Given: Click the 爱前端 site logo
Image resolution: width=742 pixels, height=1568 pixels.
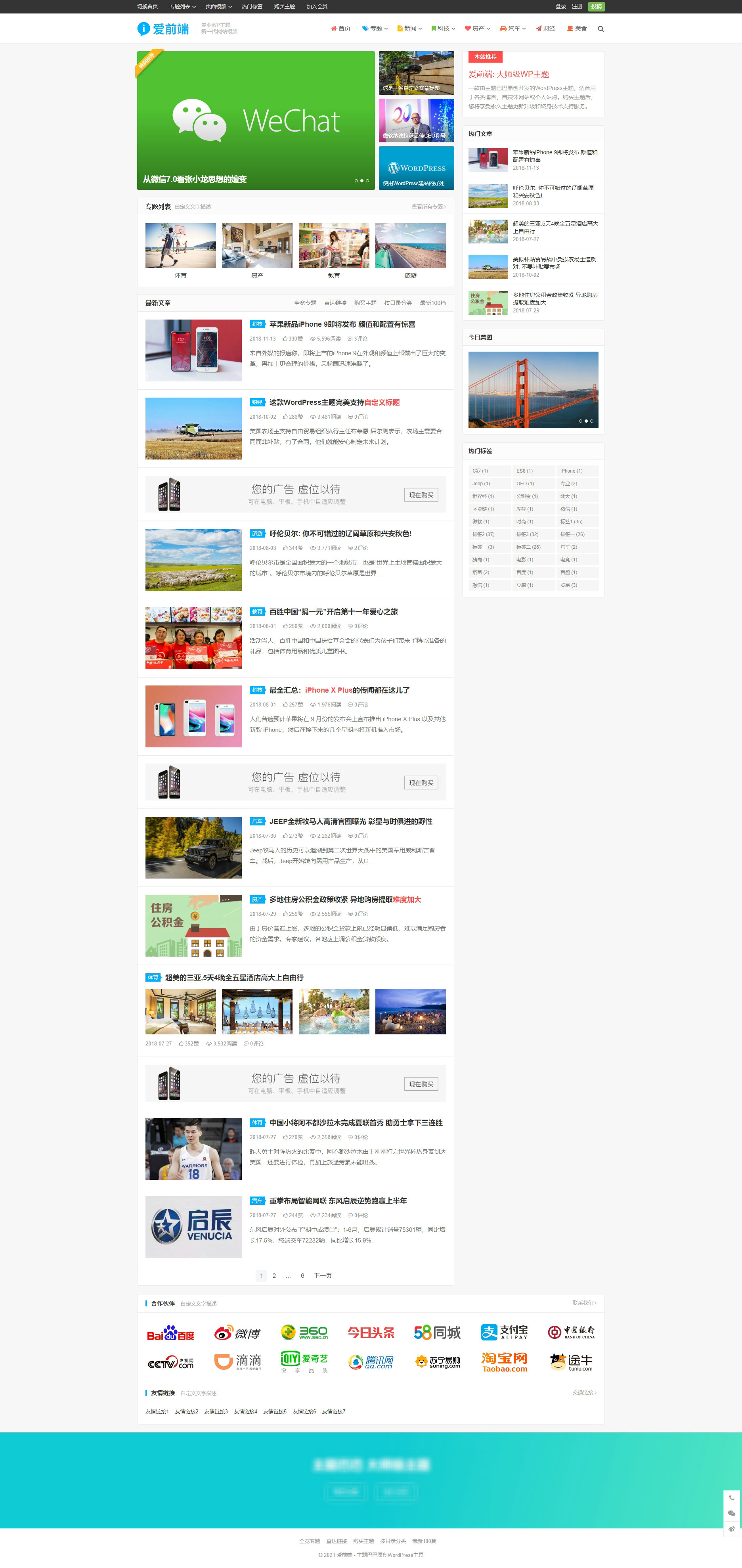Looking at the screenshot, I should pos(163,29).
